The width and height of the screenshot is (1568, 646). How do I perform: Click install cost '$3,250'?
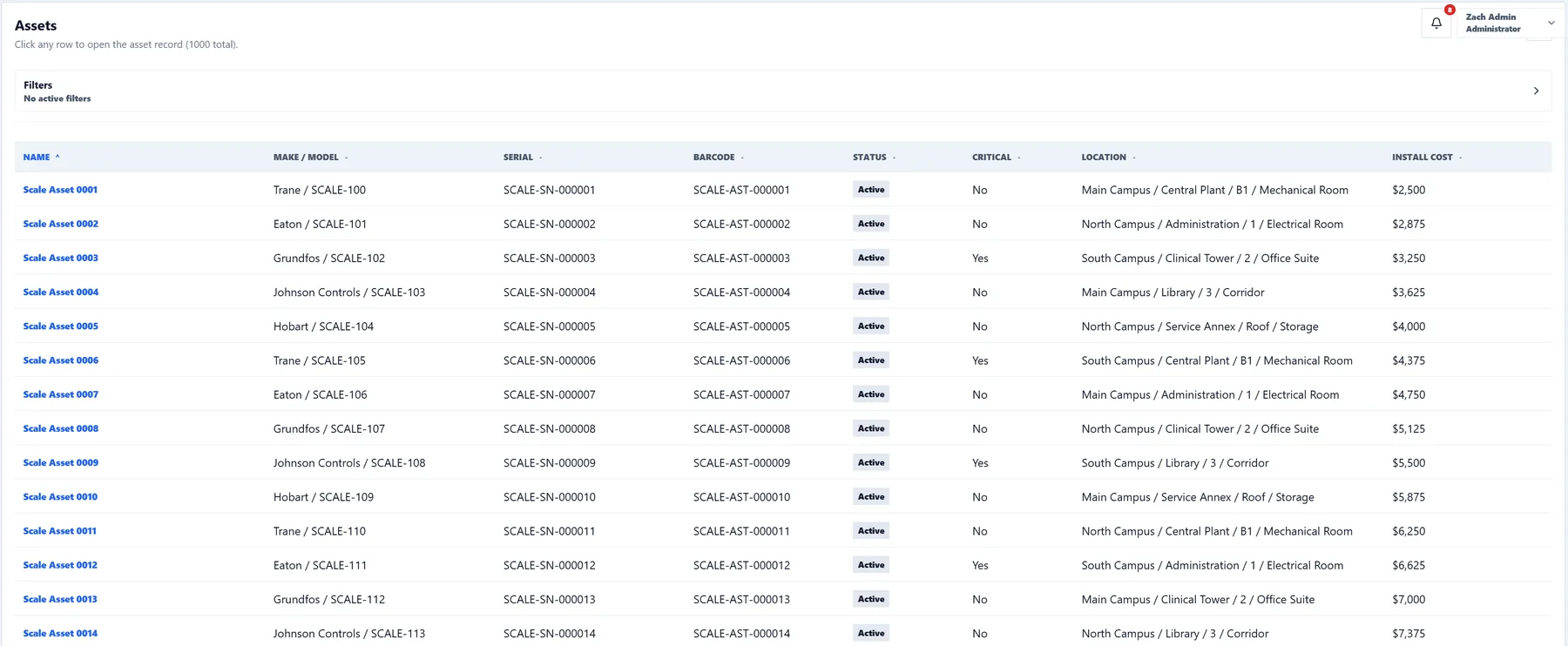pyautogui.click(x=1409, y=258)
